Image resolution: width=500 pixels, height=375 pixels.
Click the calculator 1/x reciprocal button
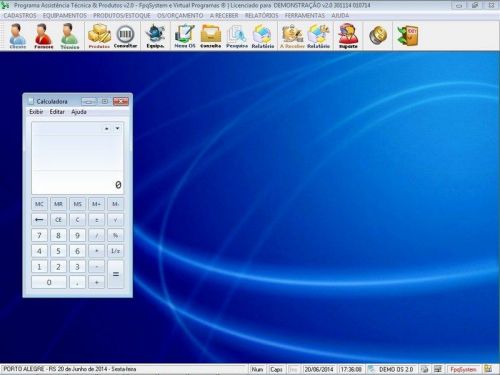click(115, 251)
